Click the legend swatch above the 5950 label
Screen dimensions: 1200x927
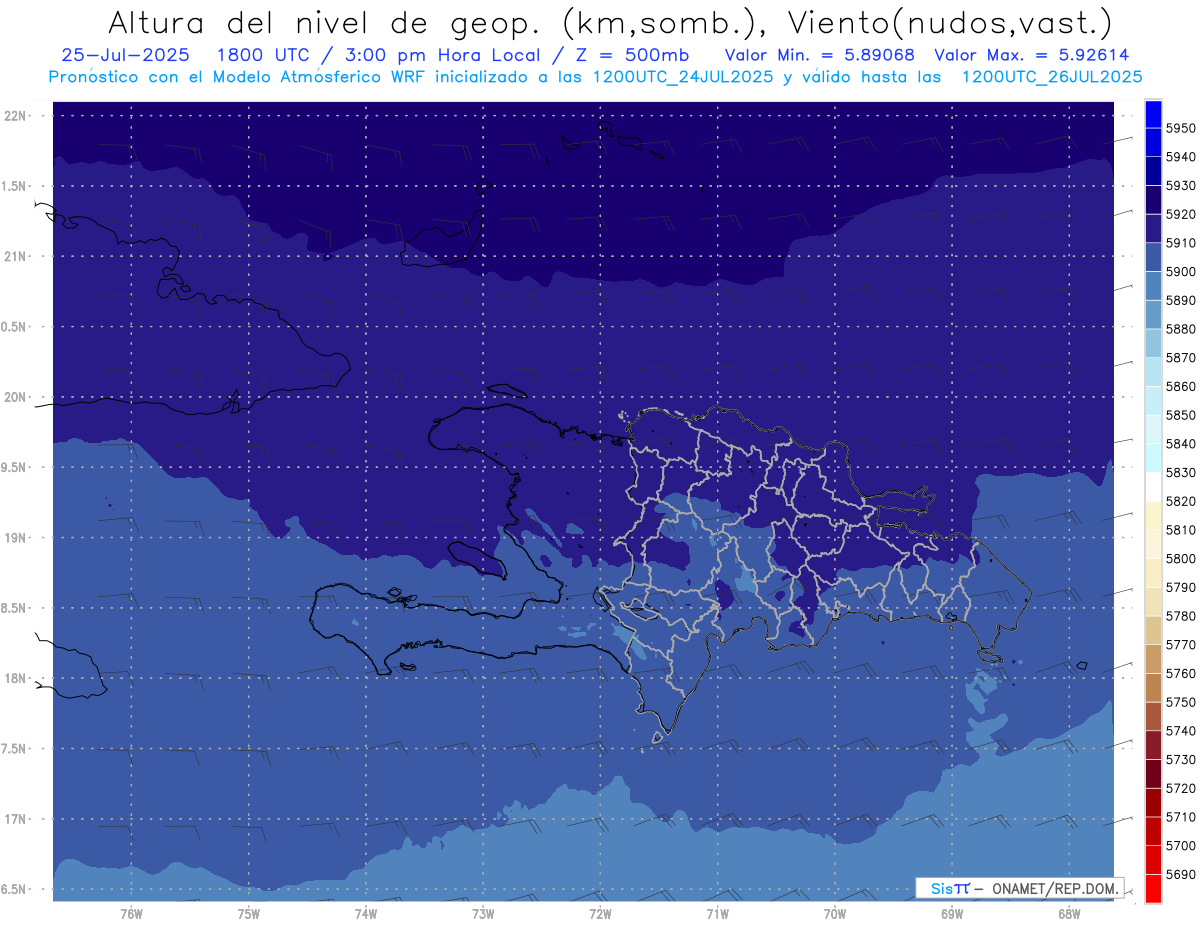1153,114
